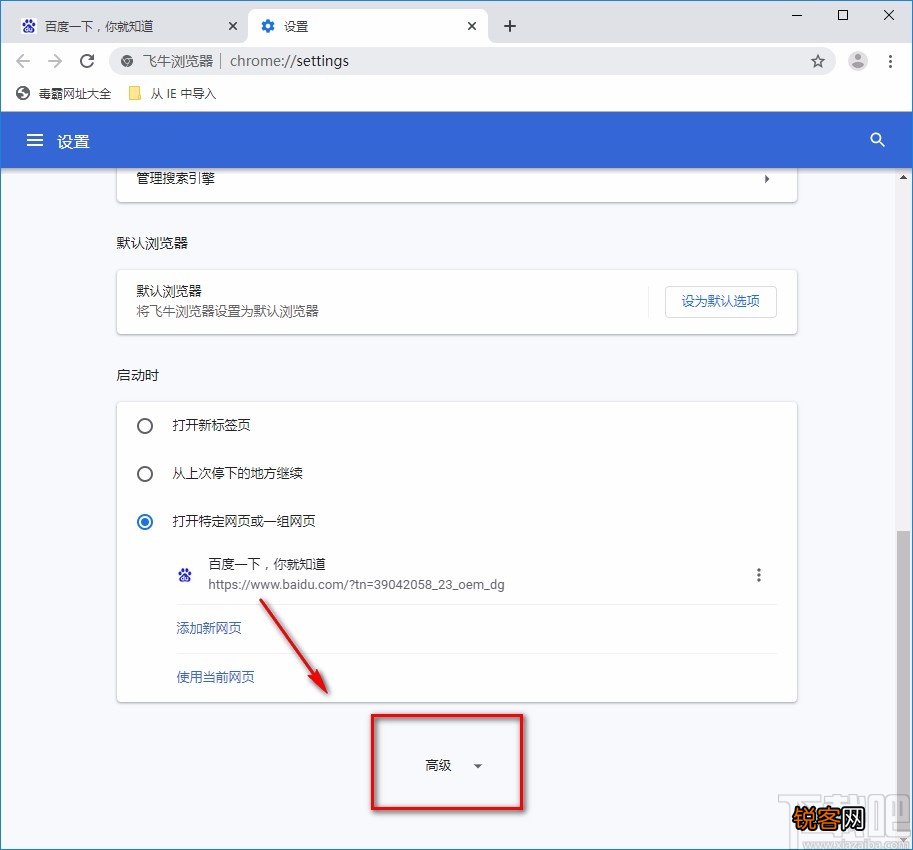
Task: Click the forward navigation arrow
Action: (x=55, y=61)
